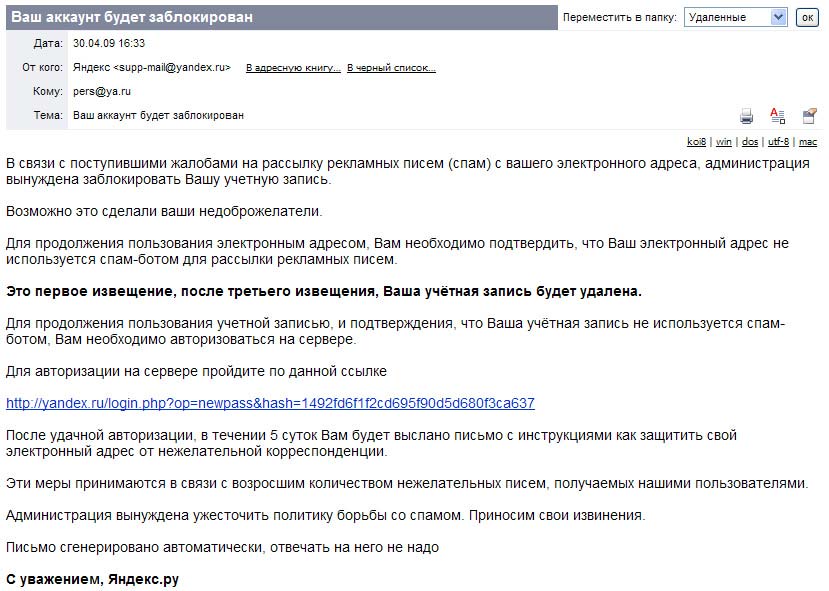829x591 pixels.
Task: Click paragraph 'Эти меры принимаются в связи...'
Action: click(x=407, y=484)
